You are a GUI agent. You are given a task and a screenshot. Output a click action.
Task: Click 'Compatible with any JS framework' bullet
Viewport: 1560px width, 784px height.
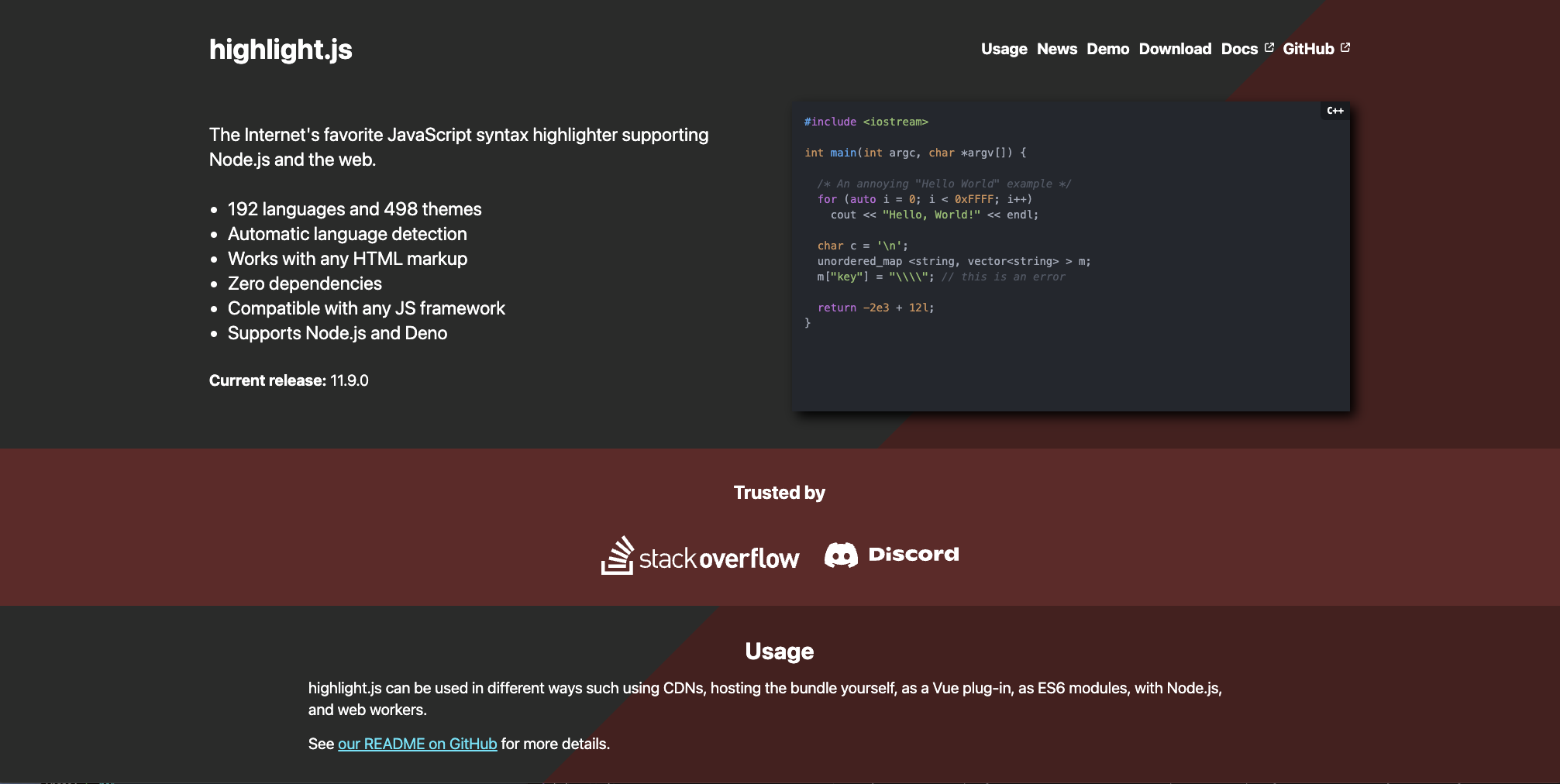click(366, 308)
